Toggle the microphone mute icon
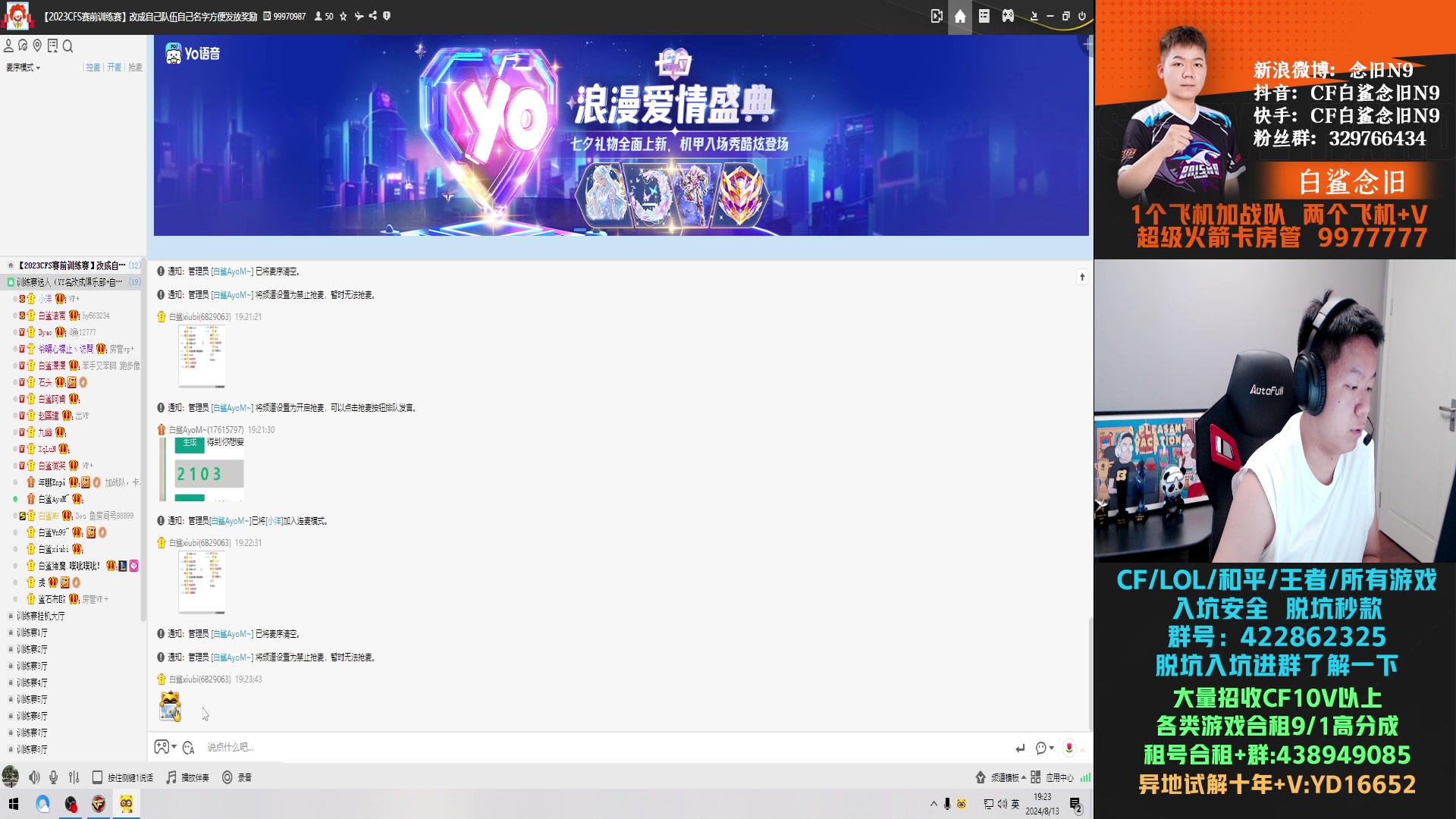This screenshot has height=819, width=1456. click(53, 777)
